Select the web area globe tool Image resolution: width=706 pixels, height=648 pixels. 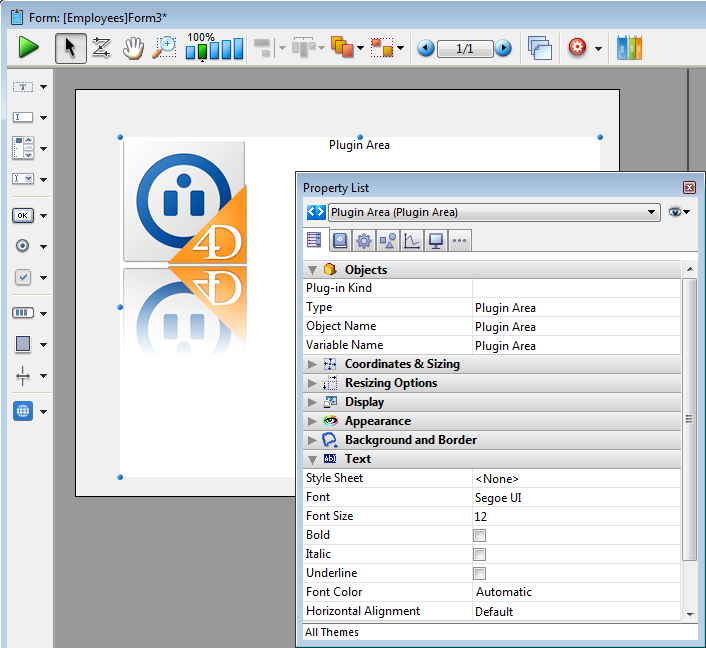click(x=22, y=410)
